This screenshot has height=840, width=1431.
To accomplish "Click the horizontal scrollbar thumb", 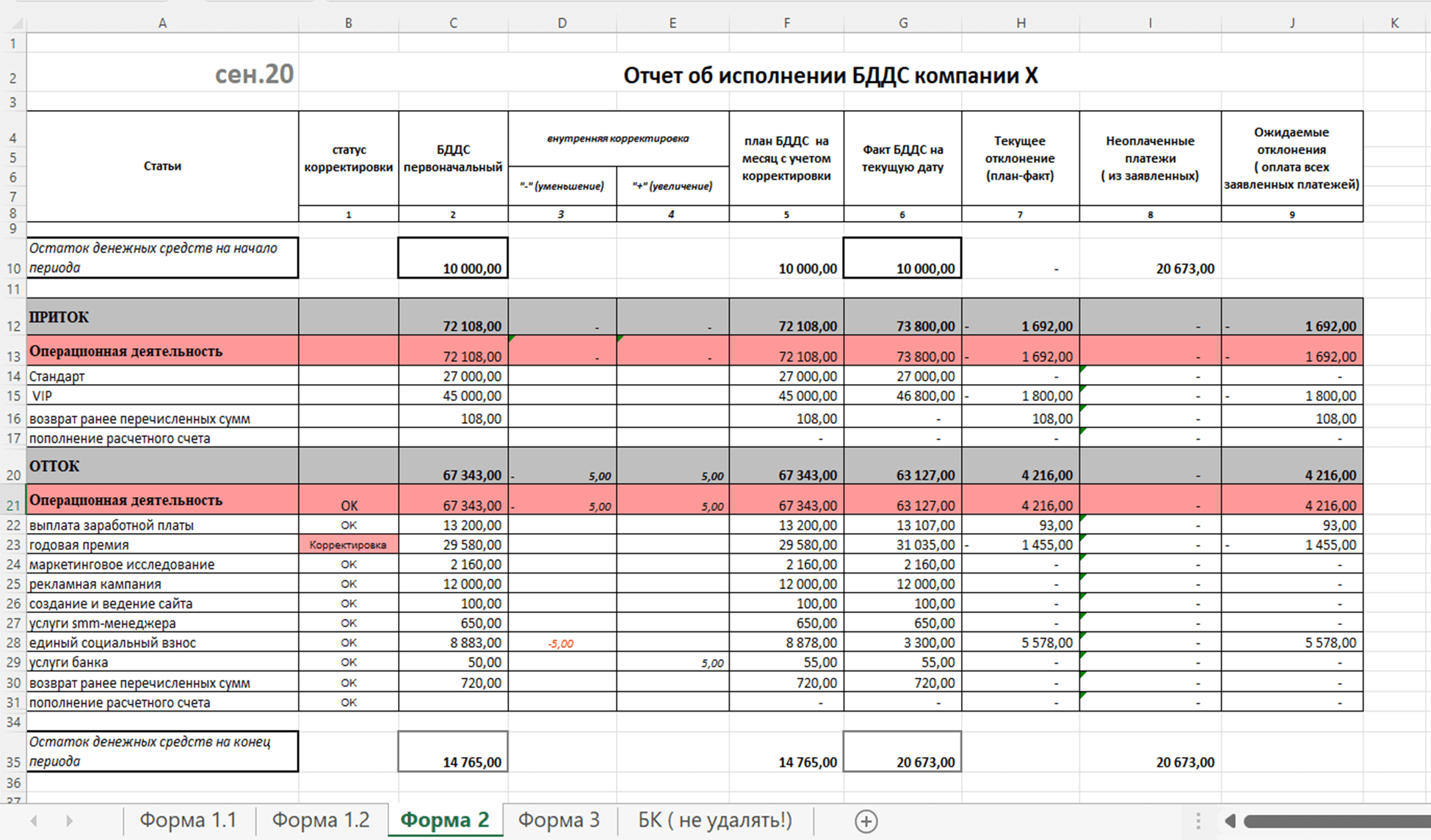I will point(1336,821).
